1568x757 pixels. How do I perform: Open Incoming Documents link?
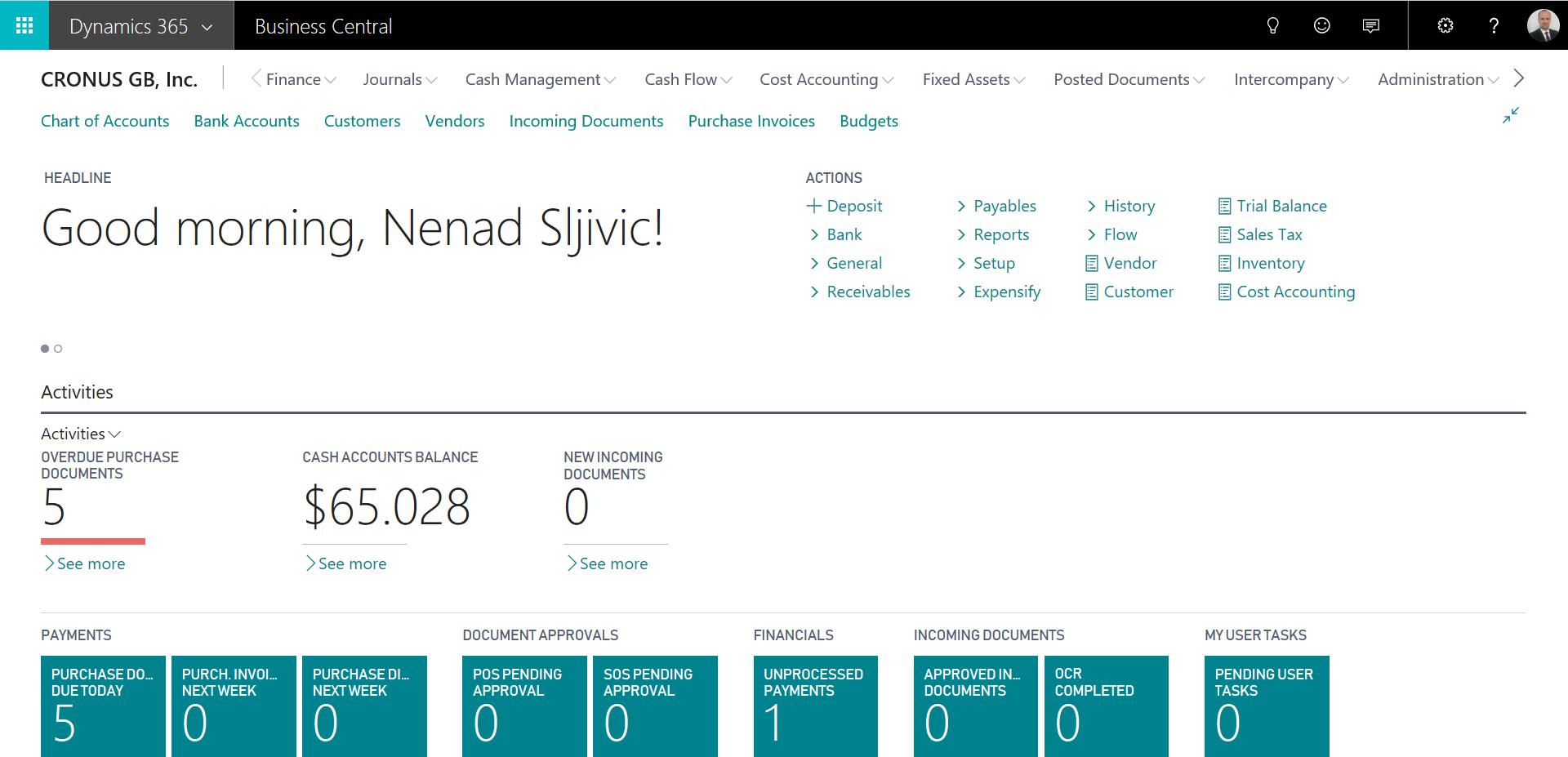(x=586, y=121)
